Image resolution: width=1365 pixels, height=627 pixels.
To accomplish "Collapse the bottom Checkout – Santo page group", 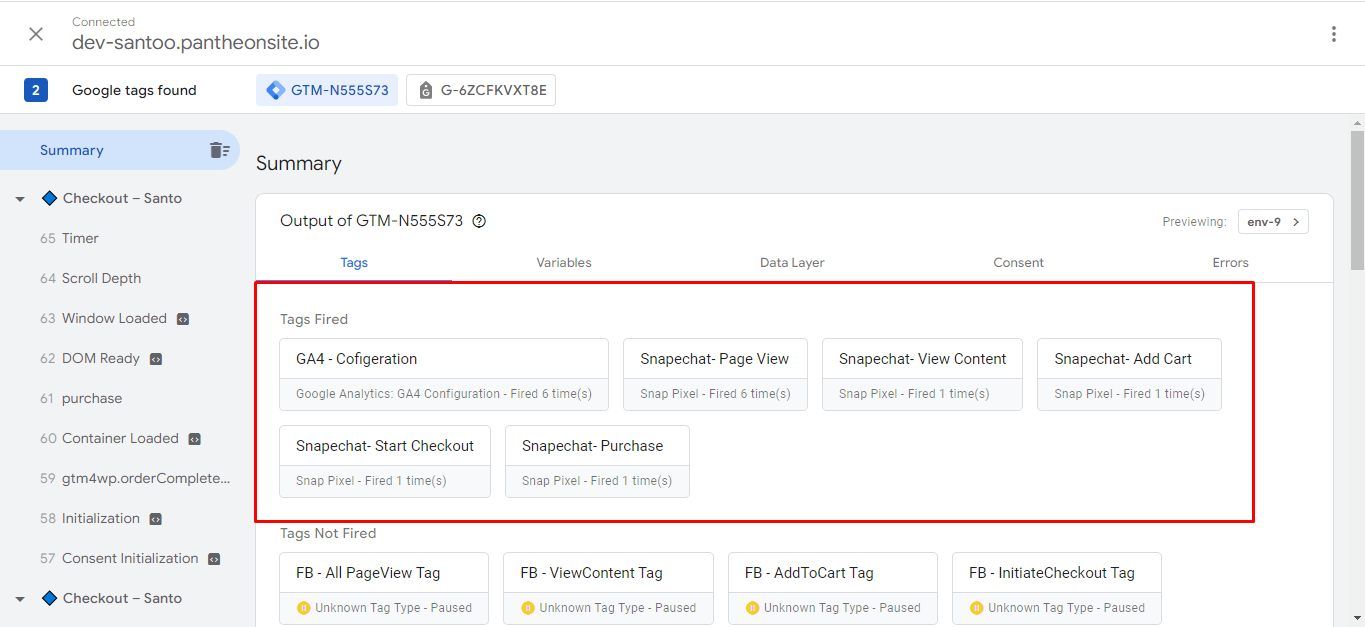I will click(19, 599).
